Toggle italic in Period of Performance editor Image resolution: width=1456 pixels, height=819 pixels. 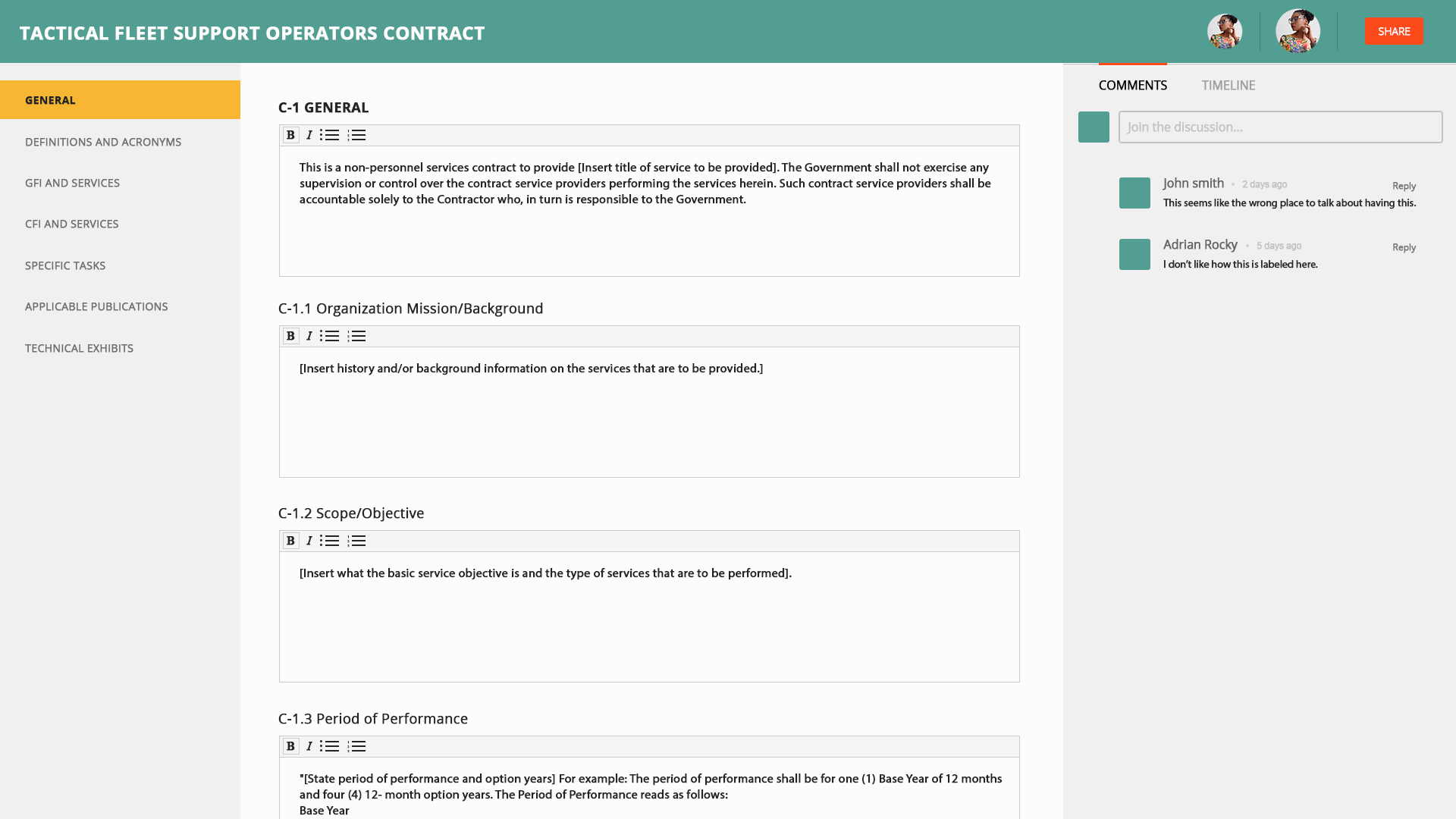(x=309, y=746)
